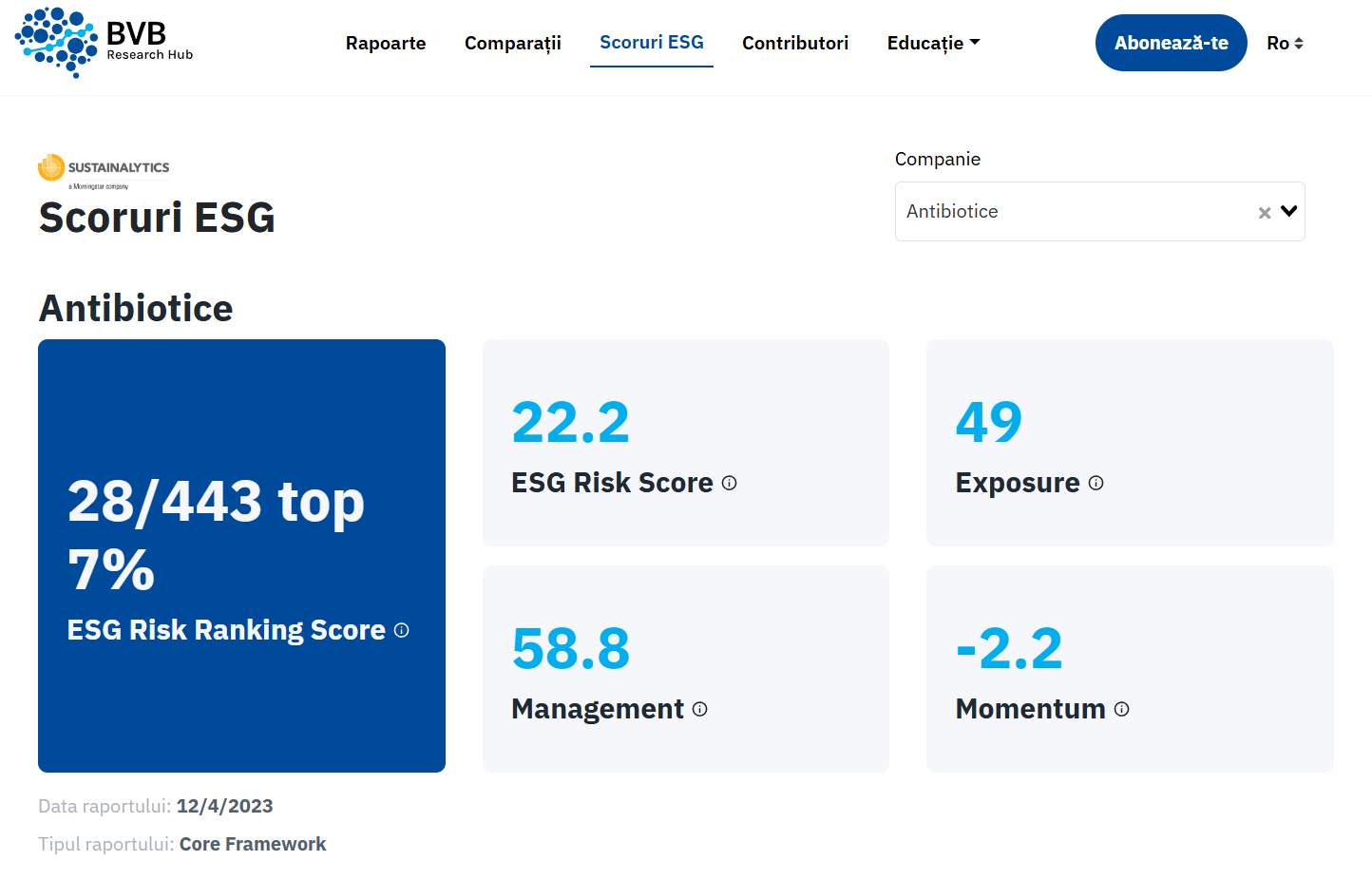Image resolution: width=1372 pixels, height=880 pixels.
Task: Click the 58.8 Management value
Action: click(x=571, y=649)
